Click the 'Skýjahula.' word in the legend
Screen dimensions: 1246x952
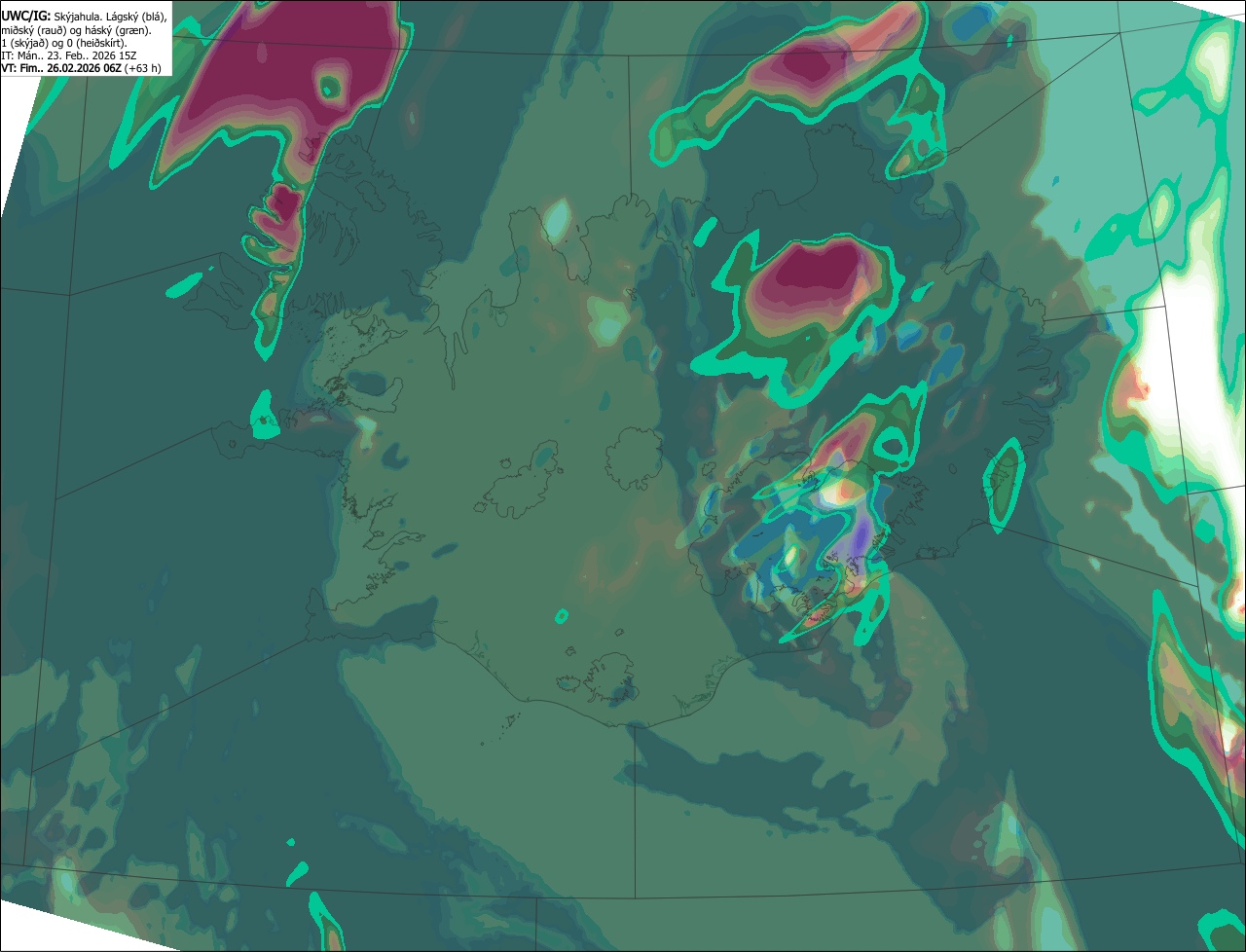coord(78,18)
